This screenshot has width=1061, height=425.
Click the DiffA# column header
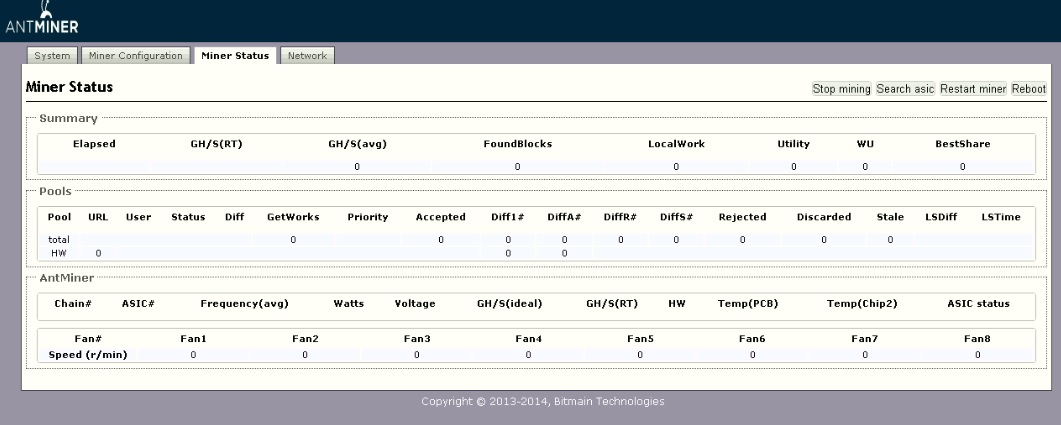(x=564, y=217)
